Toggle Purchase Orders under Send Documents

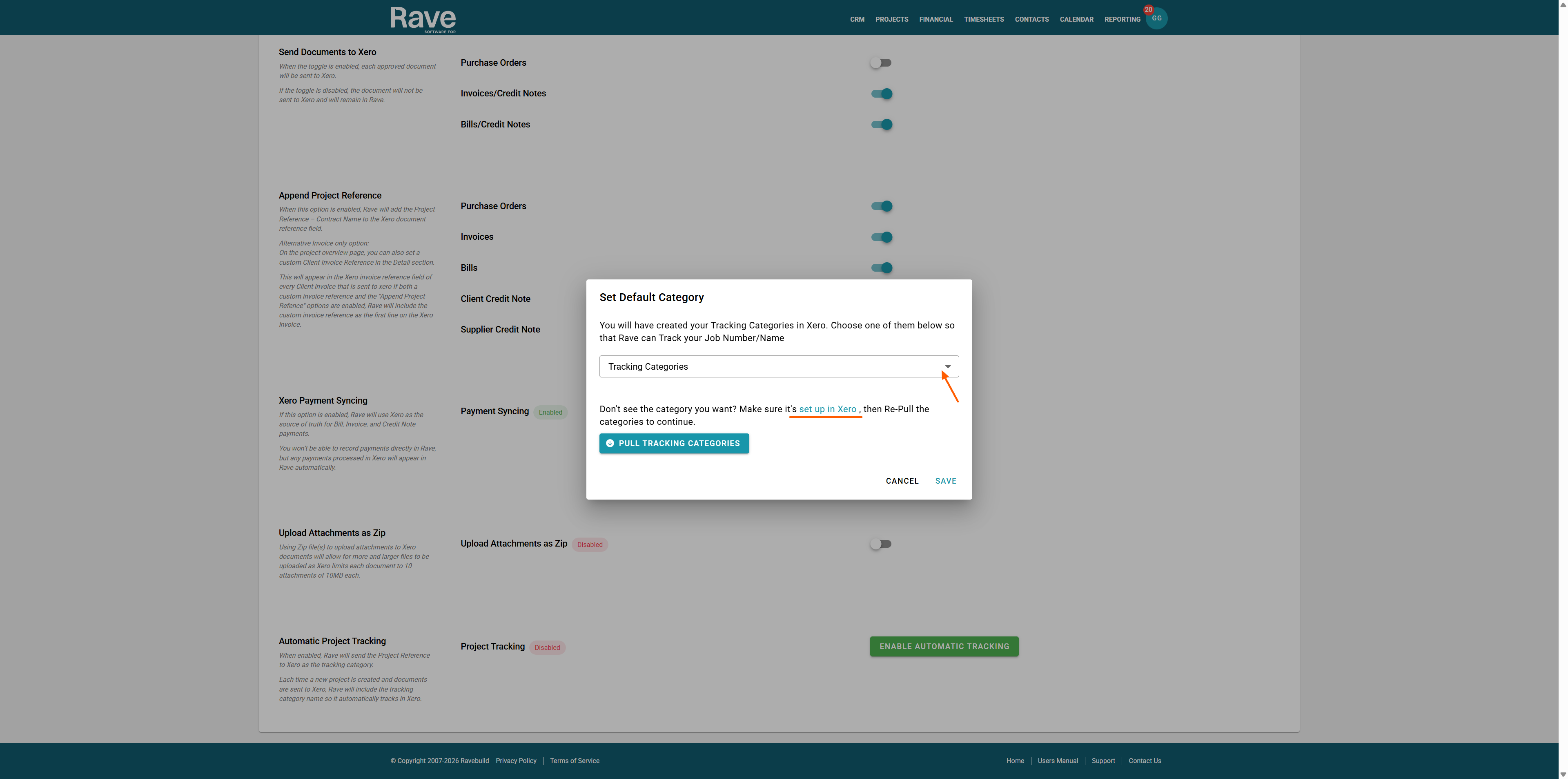[x=881, y=63]
